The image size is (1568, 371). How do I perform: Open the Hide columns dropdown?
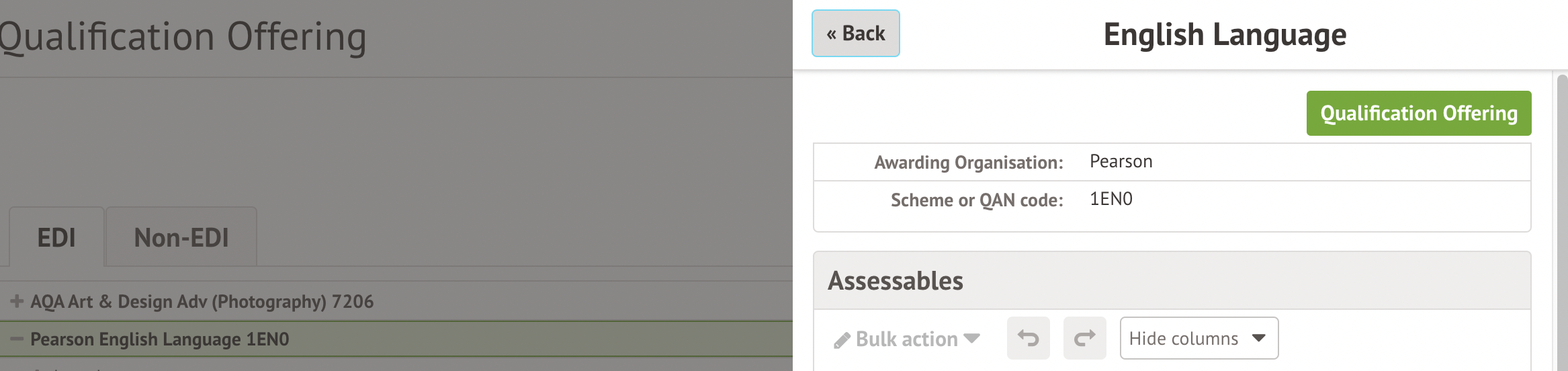coord(1199,338)
